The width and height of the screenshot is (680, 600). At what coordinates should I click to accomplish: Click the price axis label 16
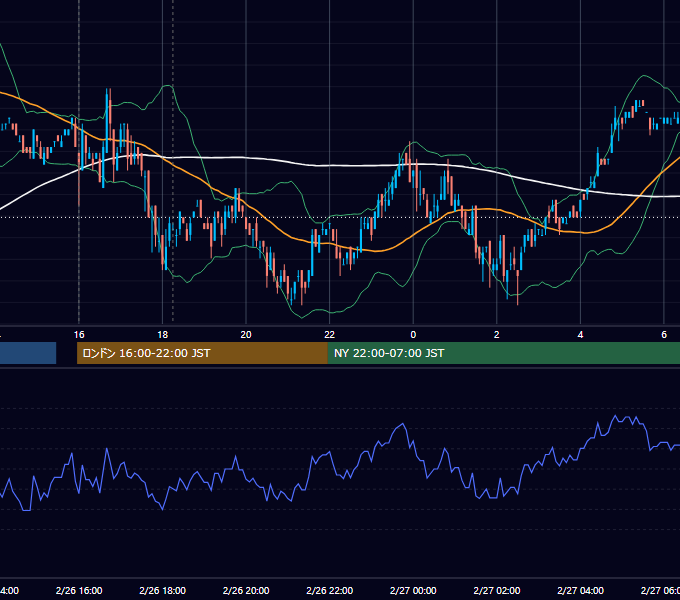79,335
